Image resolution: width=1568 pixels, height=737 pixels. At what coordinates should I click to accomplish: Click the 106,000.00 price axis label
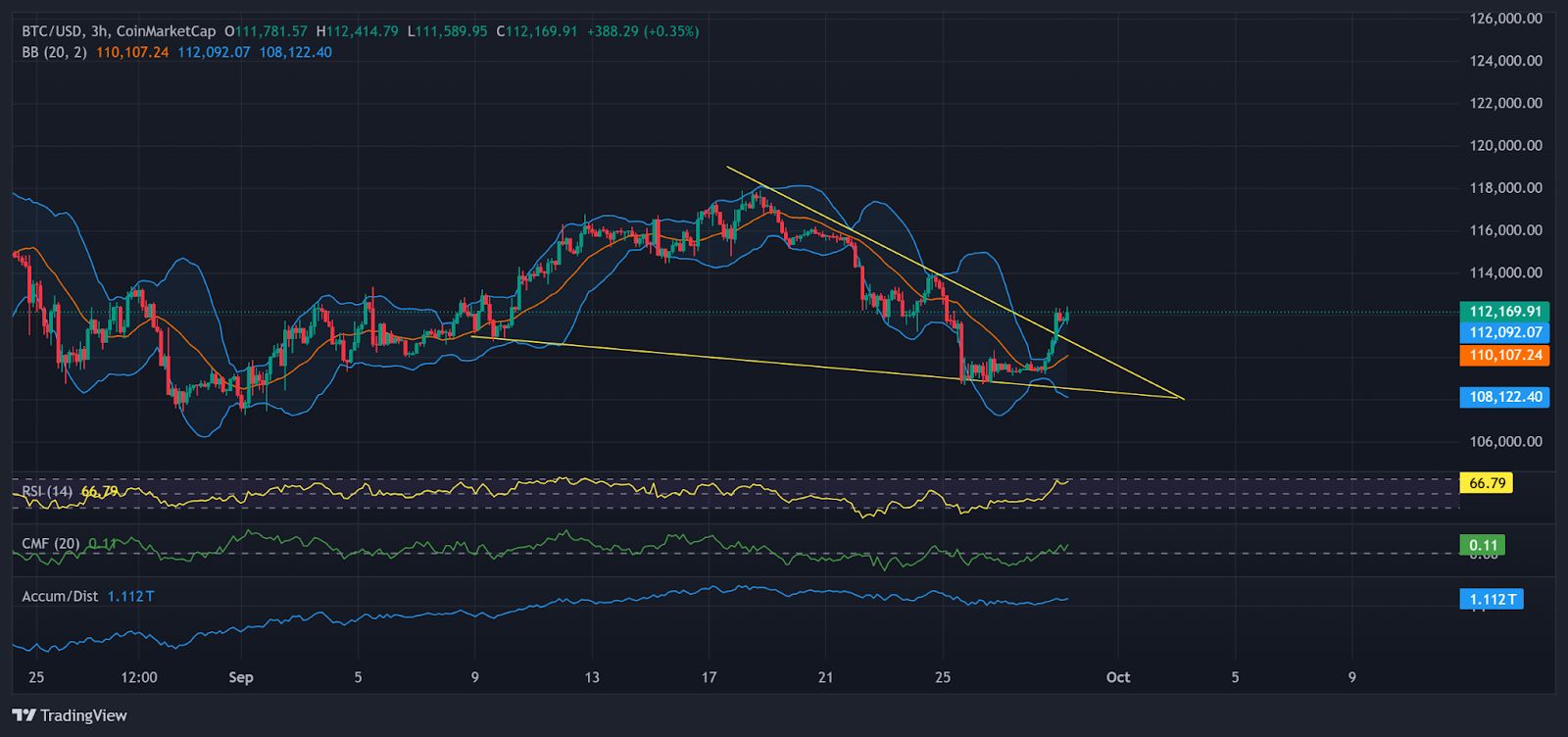[1505, 441]
